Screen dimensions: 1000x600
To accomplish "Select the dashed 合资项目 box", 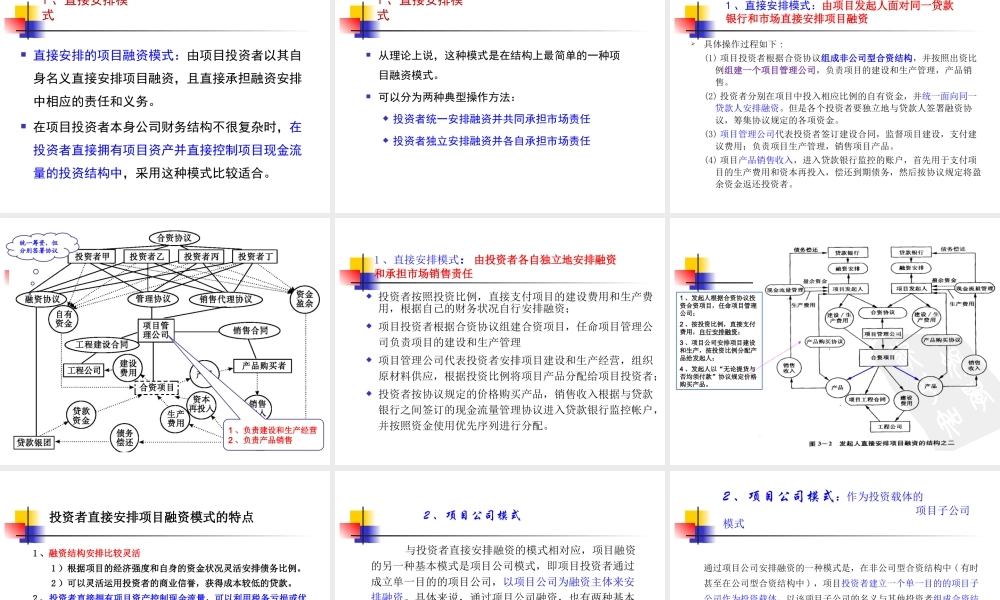I will pyautogui.click(x=156, y=387).
